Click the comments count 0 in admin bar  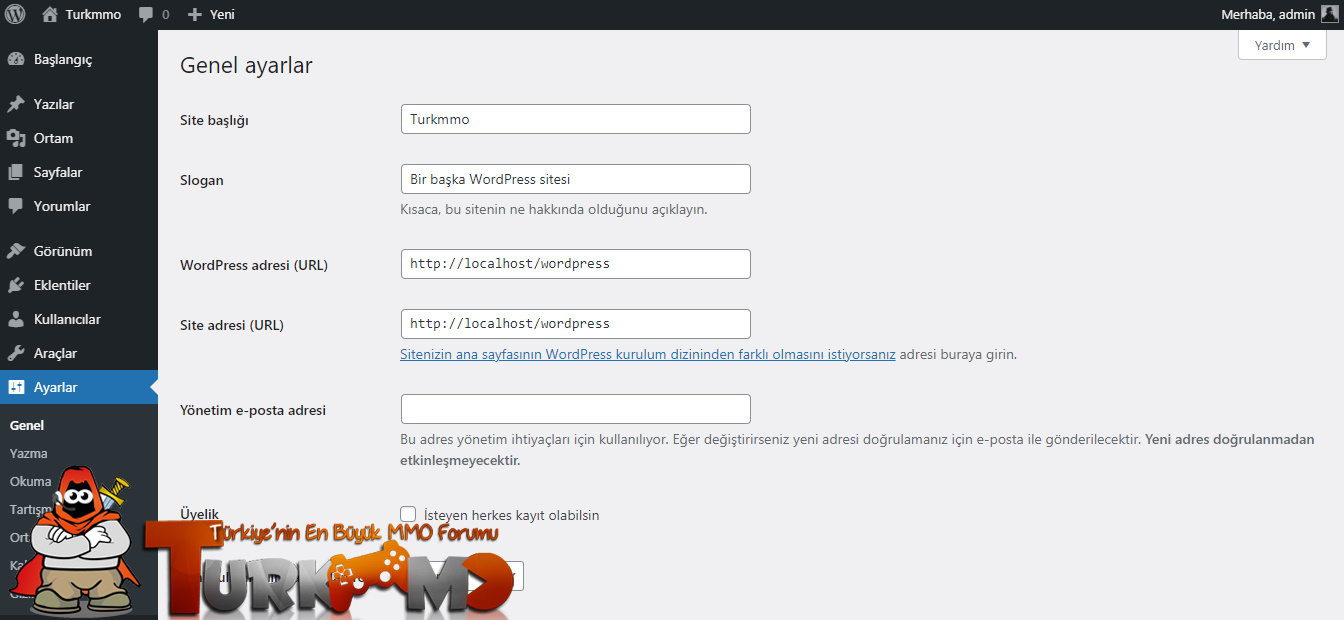165,15
